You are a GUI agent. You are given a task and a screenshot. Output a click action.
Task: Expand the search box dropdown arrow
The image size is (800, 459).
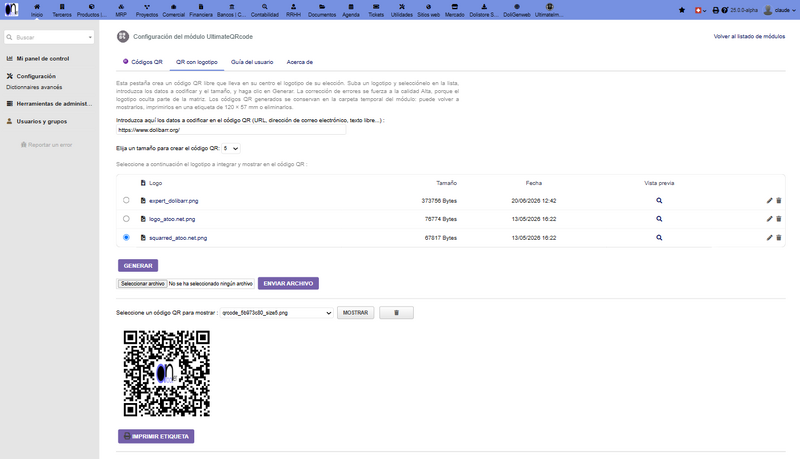click(90, 37)
